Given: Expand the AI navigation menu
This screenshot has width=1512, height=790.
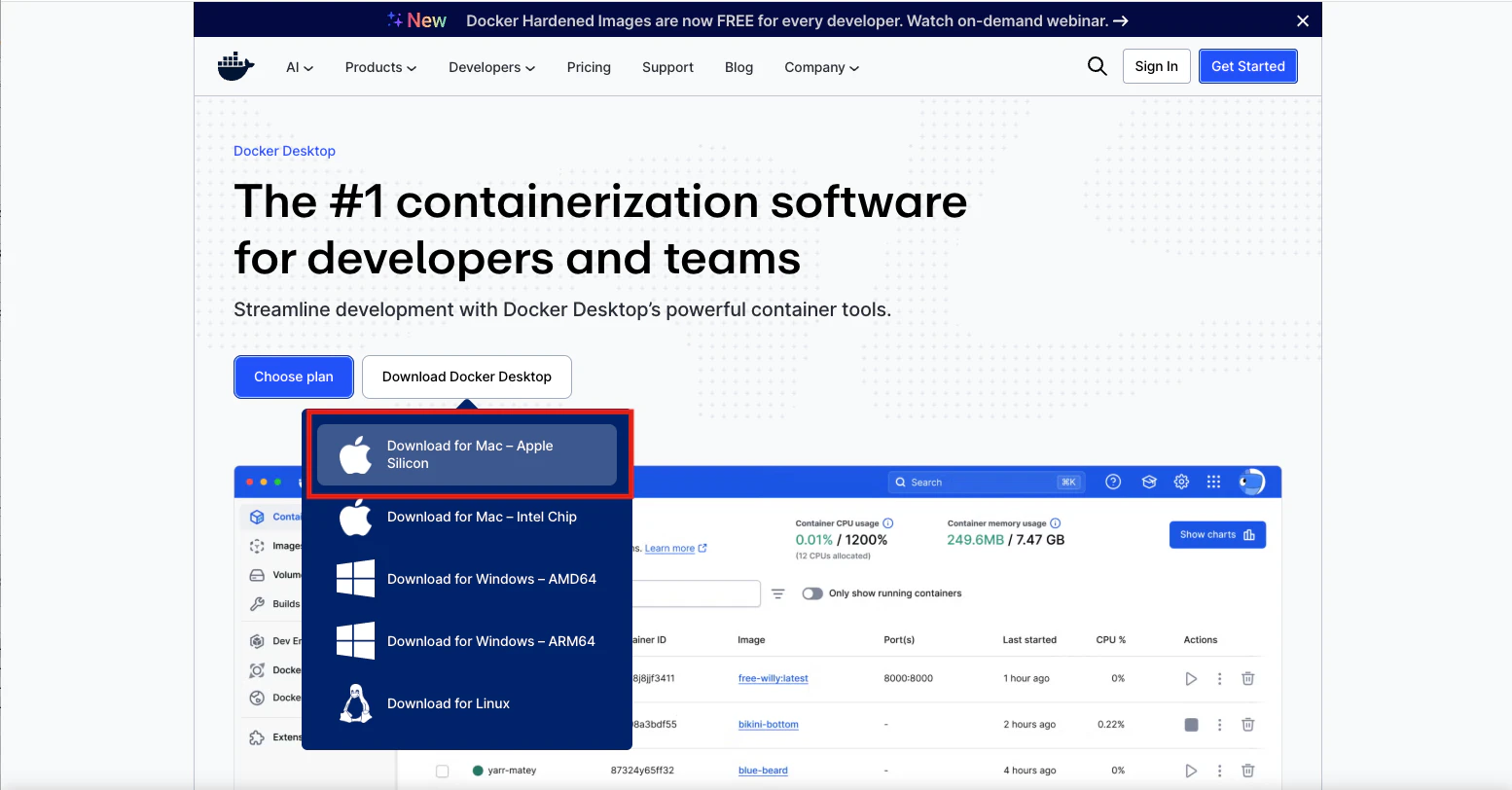Looking at the screenshot, I should point(300,67).
